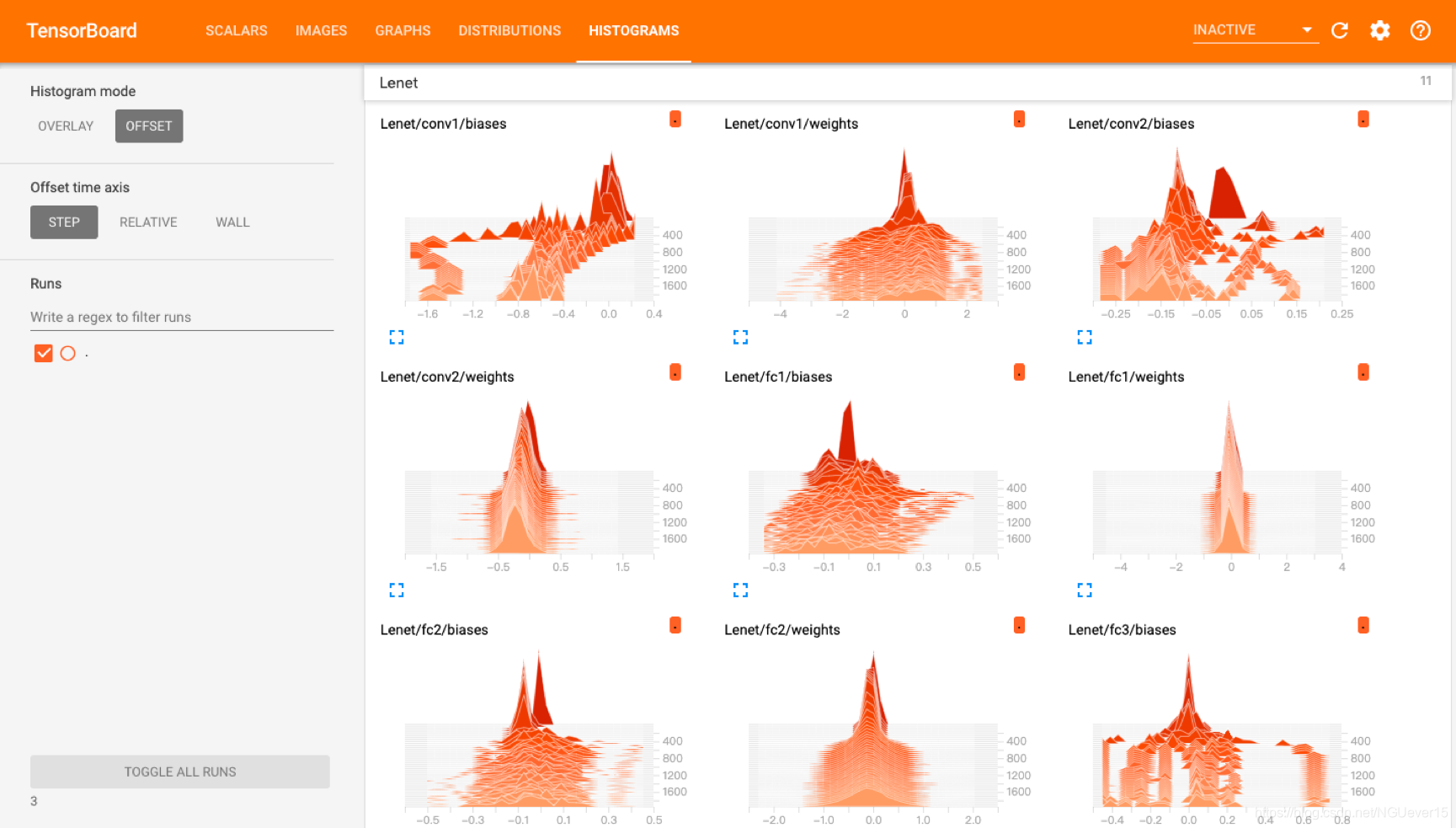The width and height of the screenshot is (1456, 828).
Task: Collapse the Lenet histogram group
Action: coord(908,83)
